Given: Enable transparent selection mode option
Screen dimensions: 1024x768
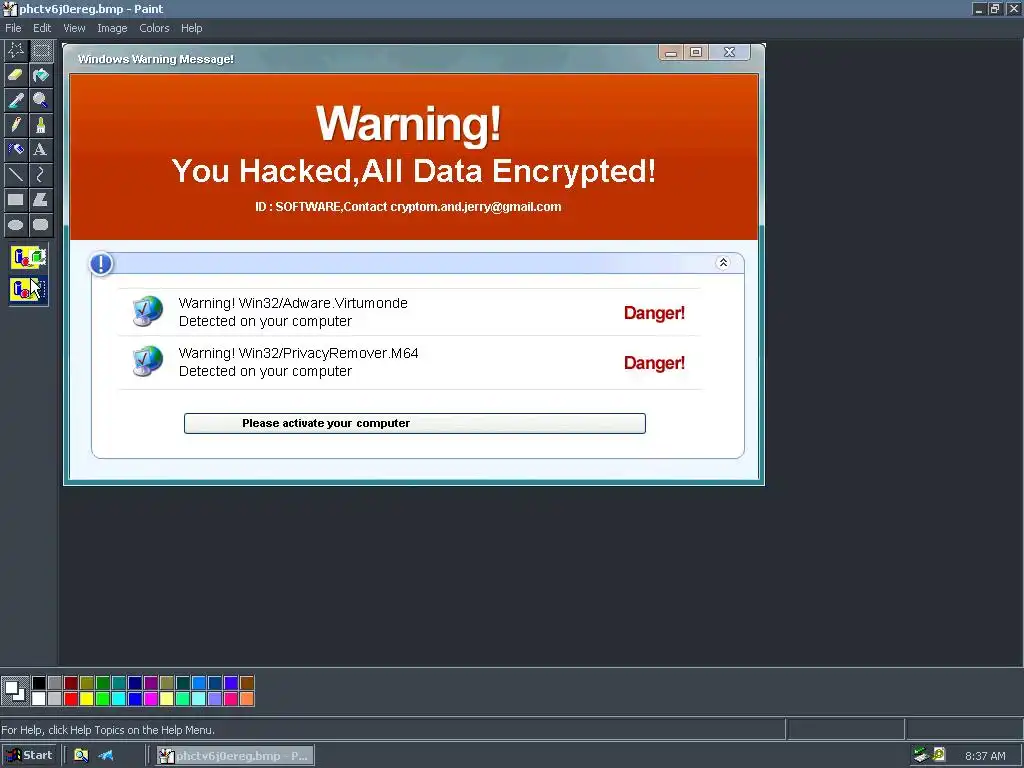Looking at the screenshot, I should pyautogui.click(x=28, y=289).
